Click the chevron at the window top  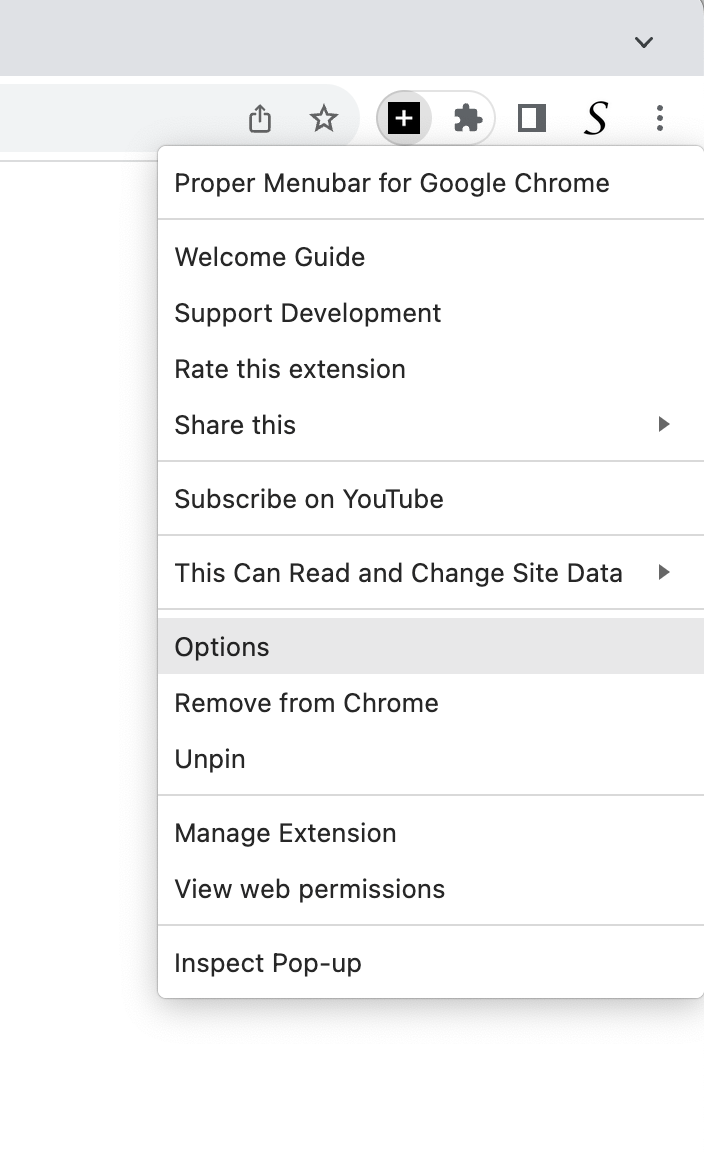click(643, 42)
